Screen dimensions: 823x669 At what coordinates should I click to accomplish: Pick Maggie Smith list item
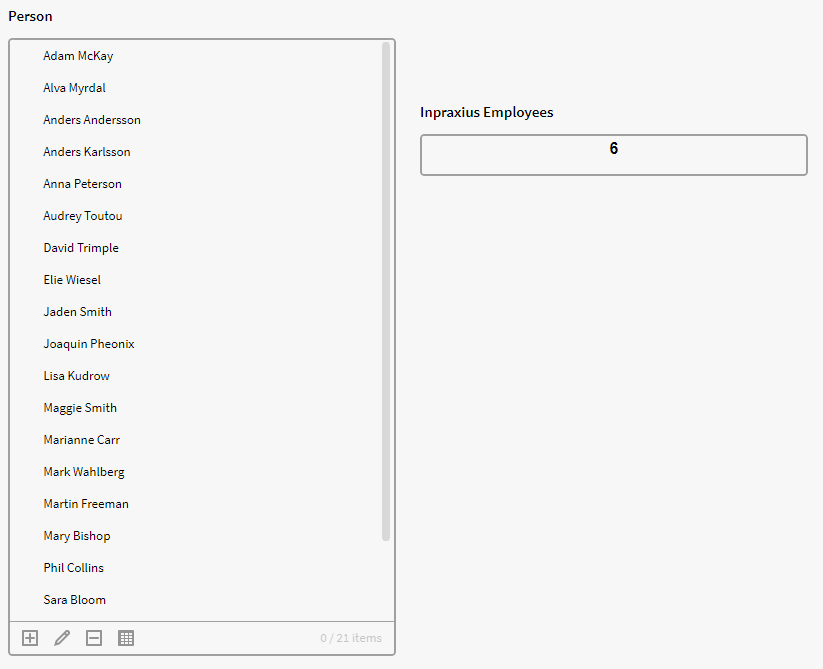coord(80,408)
